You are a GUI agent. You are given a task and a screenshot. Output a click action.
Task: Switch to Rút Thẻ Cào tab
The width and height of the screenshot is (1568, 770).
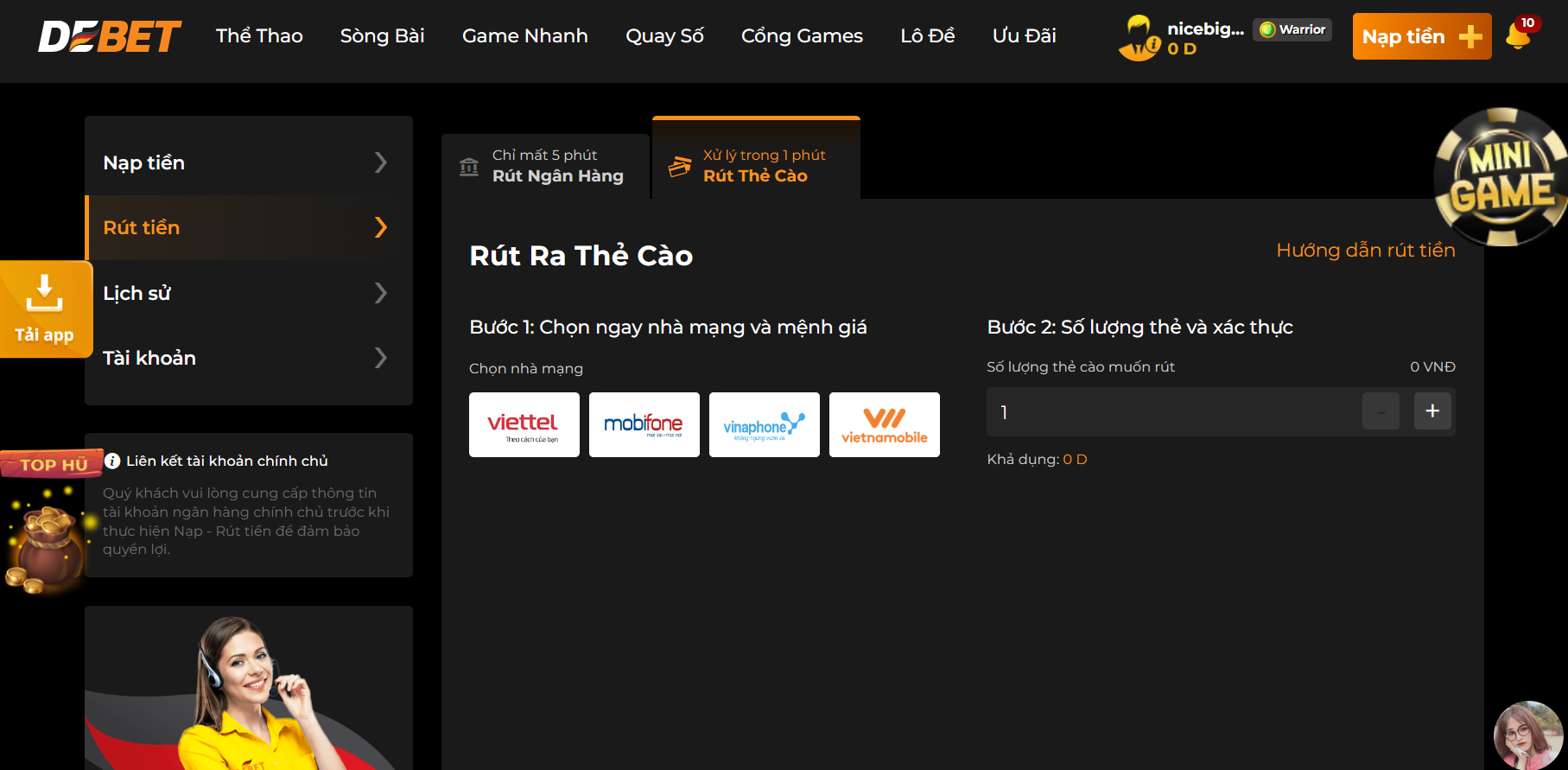tap(757, 158)
